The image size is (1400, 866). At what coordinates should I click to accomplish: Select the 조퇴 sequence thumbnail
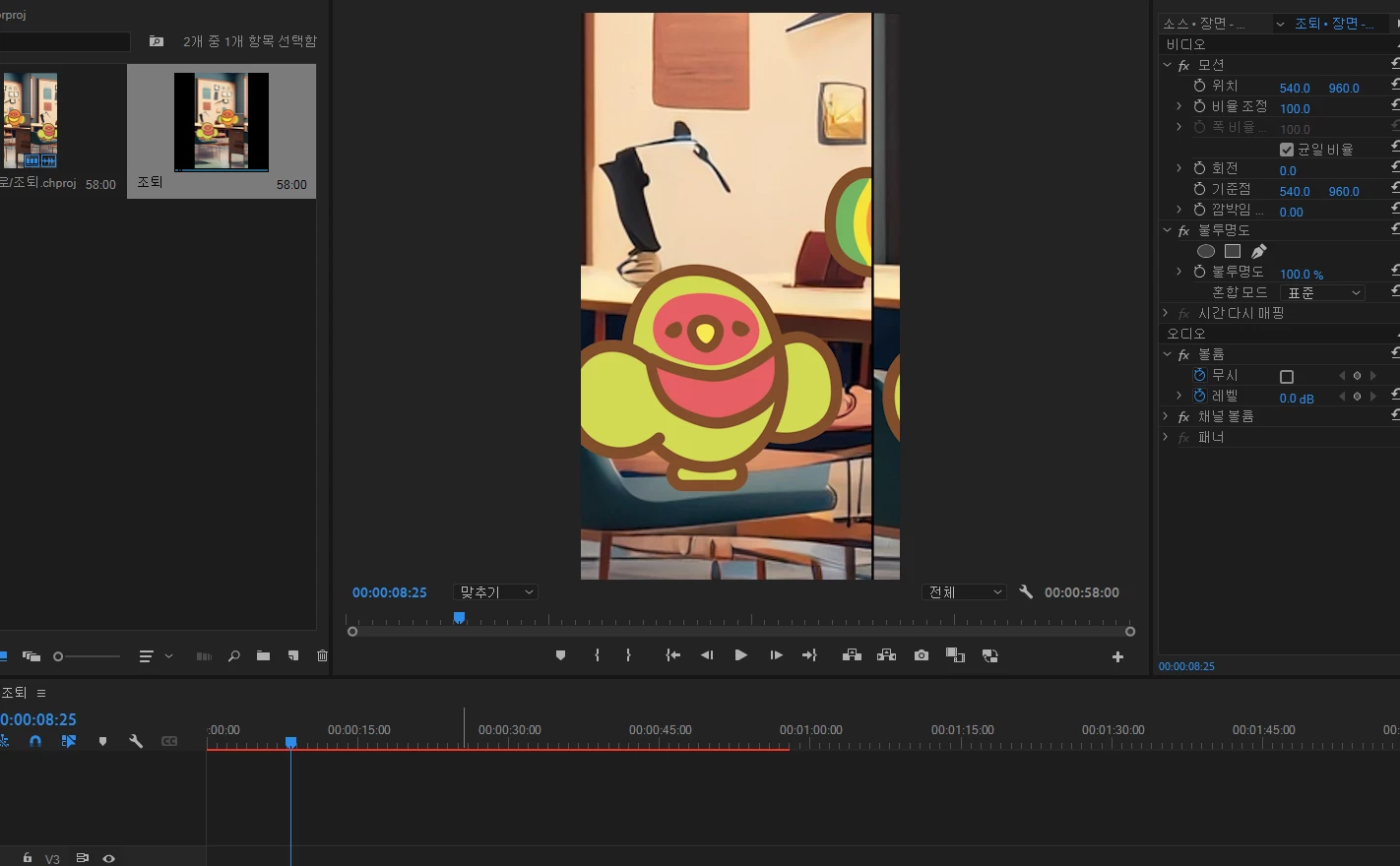pyautogui.click(x=222, y=122)
